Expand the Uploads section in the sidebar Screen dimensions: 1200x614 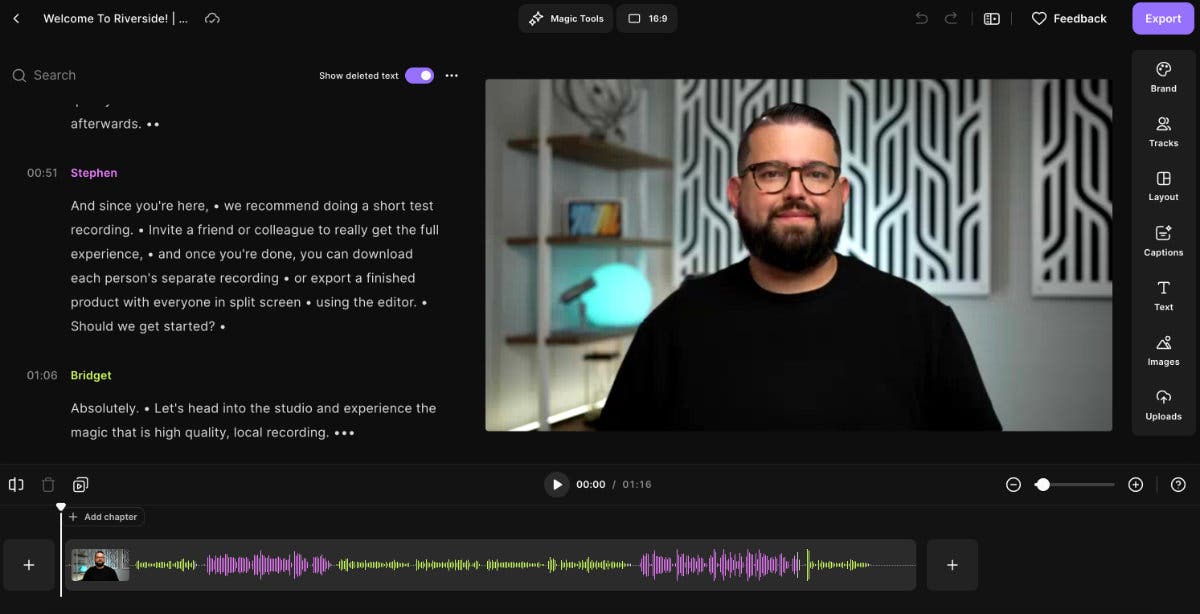[x=1163, y=405]
